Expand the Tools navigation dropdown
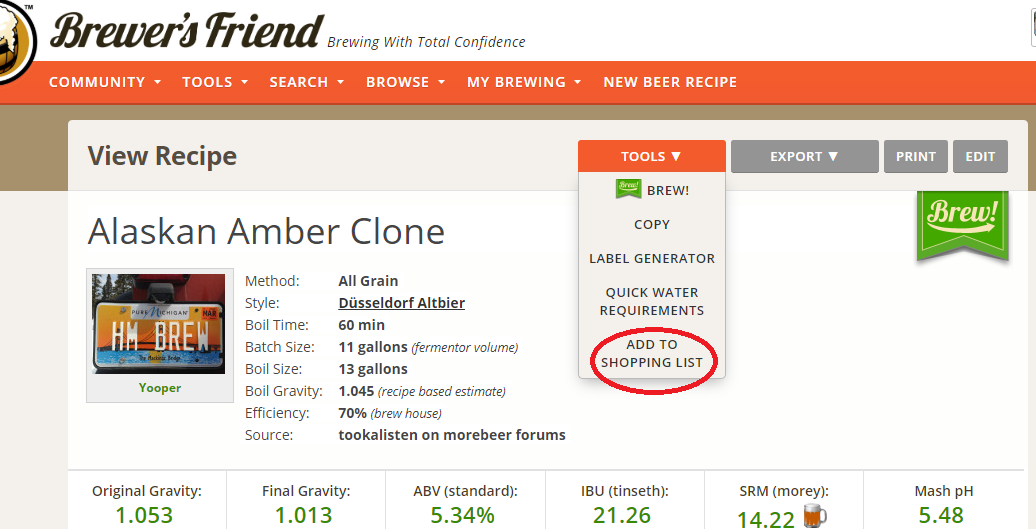 click(215, 82)
